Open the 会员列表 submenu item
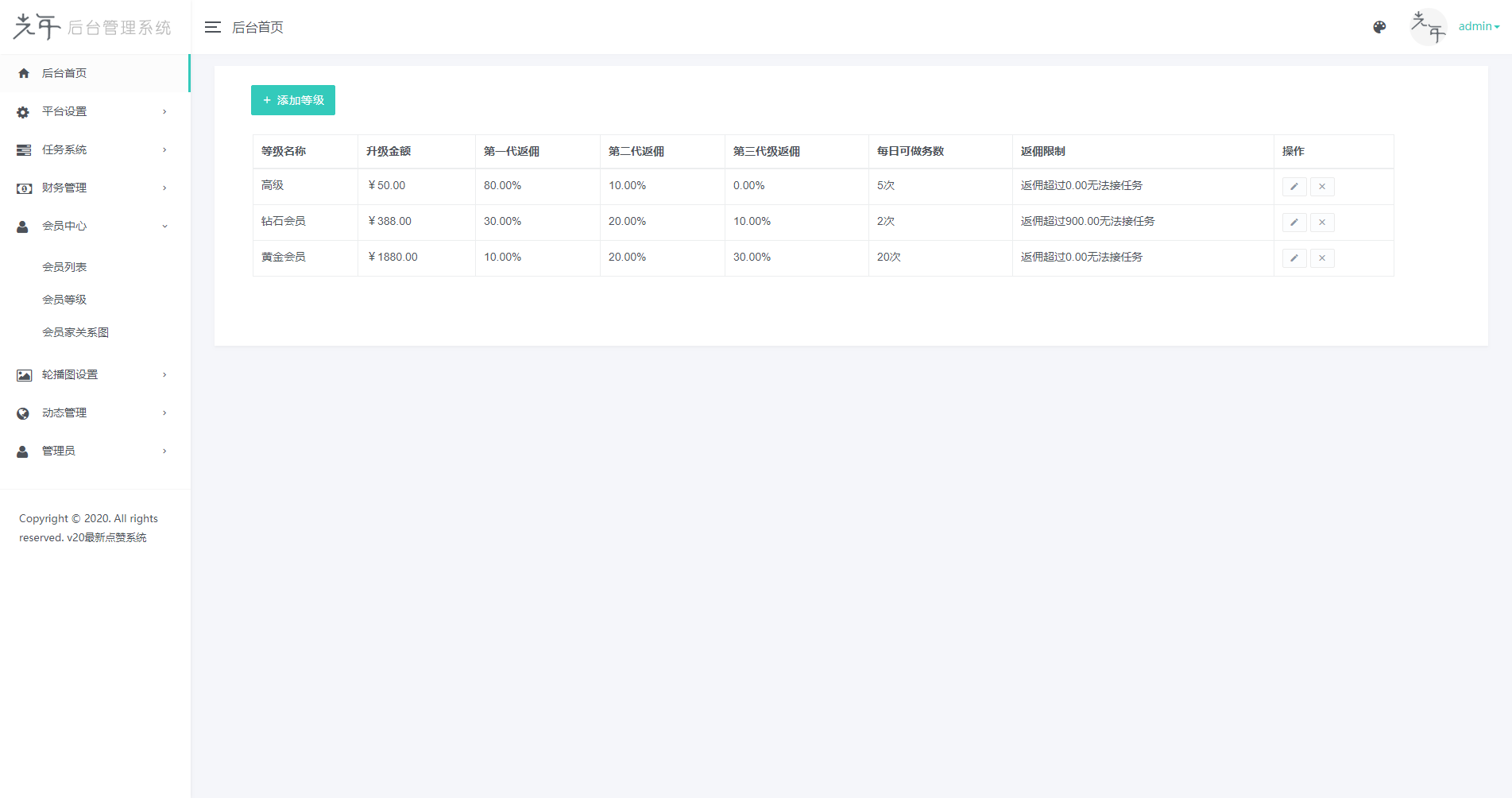 64,267
